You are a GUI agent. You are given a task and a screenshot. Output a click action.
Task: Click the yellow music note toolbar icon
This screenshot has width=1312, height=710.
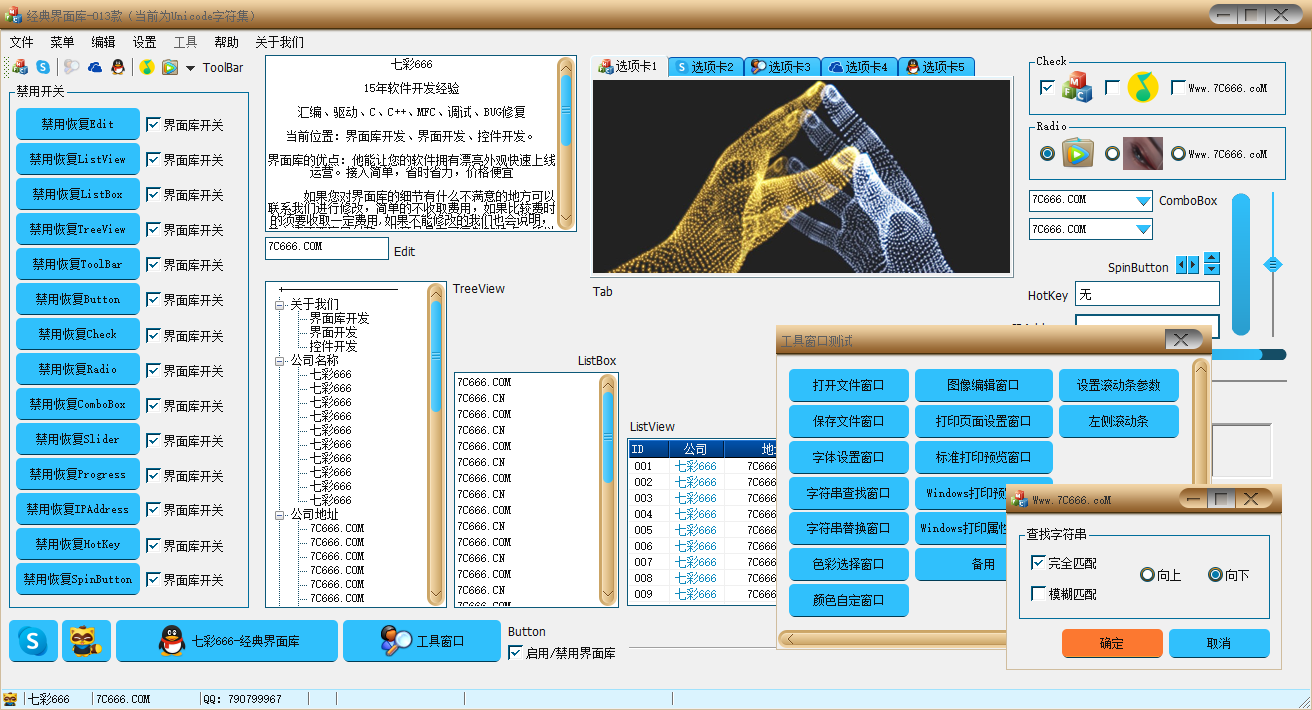point(147,67)
